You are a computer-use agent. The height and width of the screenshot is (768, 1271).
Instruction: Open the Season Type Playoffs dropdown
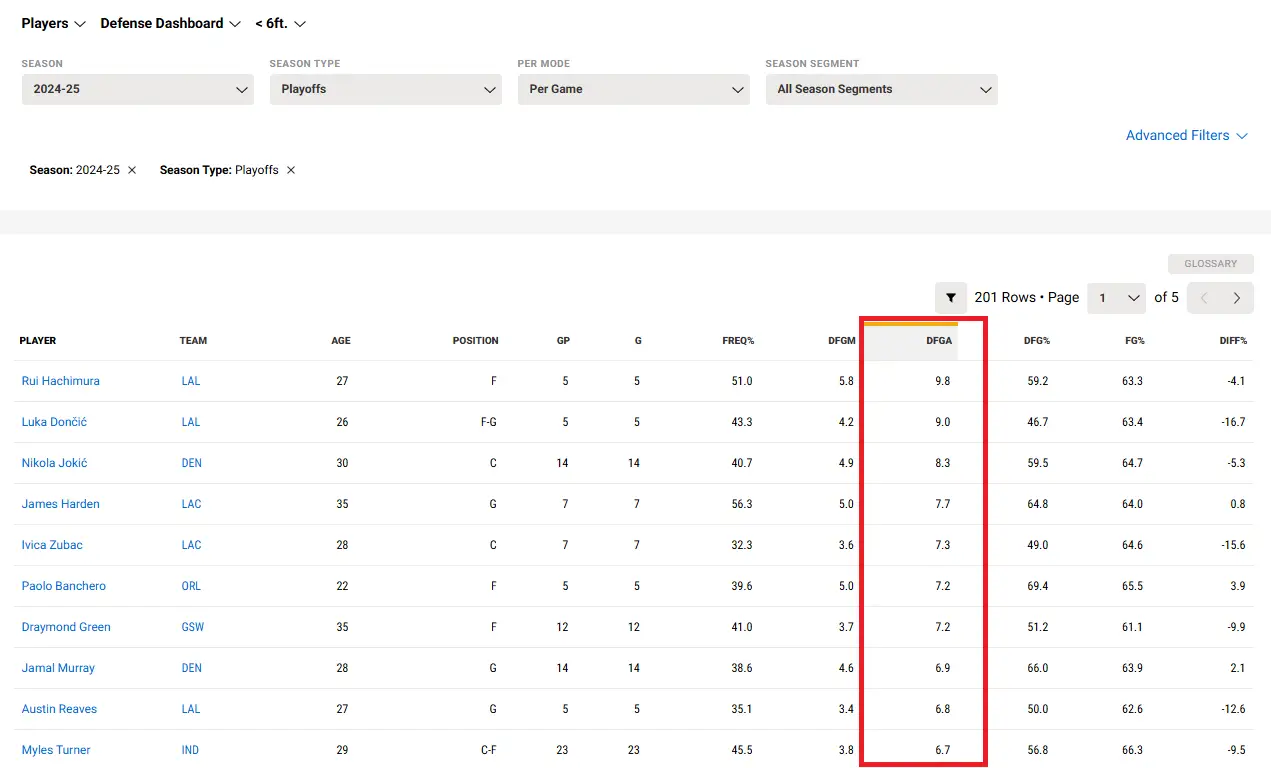pos(385,89)
